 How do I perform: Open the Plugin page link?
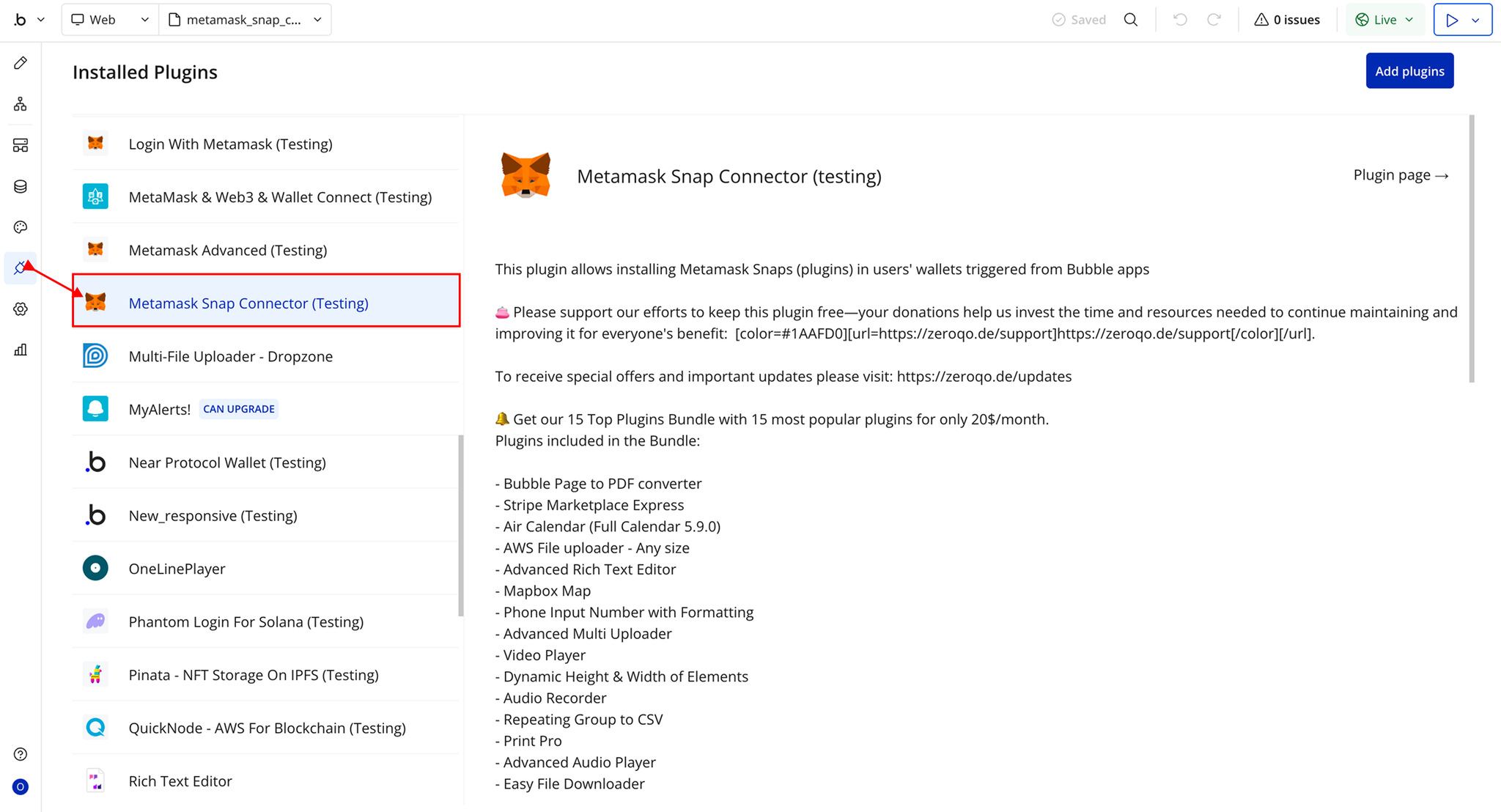click(x=1400, y=175)
